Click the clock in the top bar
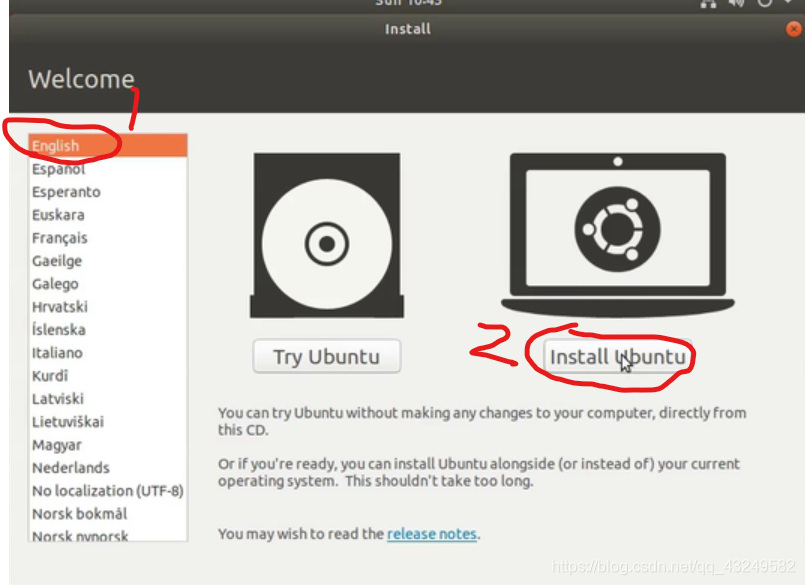The image size is (805, 585). tap(408, 3)
